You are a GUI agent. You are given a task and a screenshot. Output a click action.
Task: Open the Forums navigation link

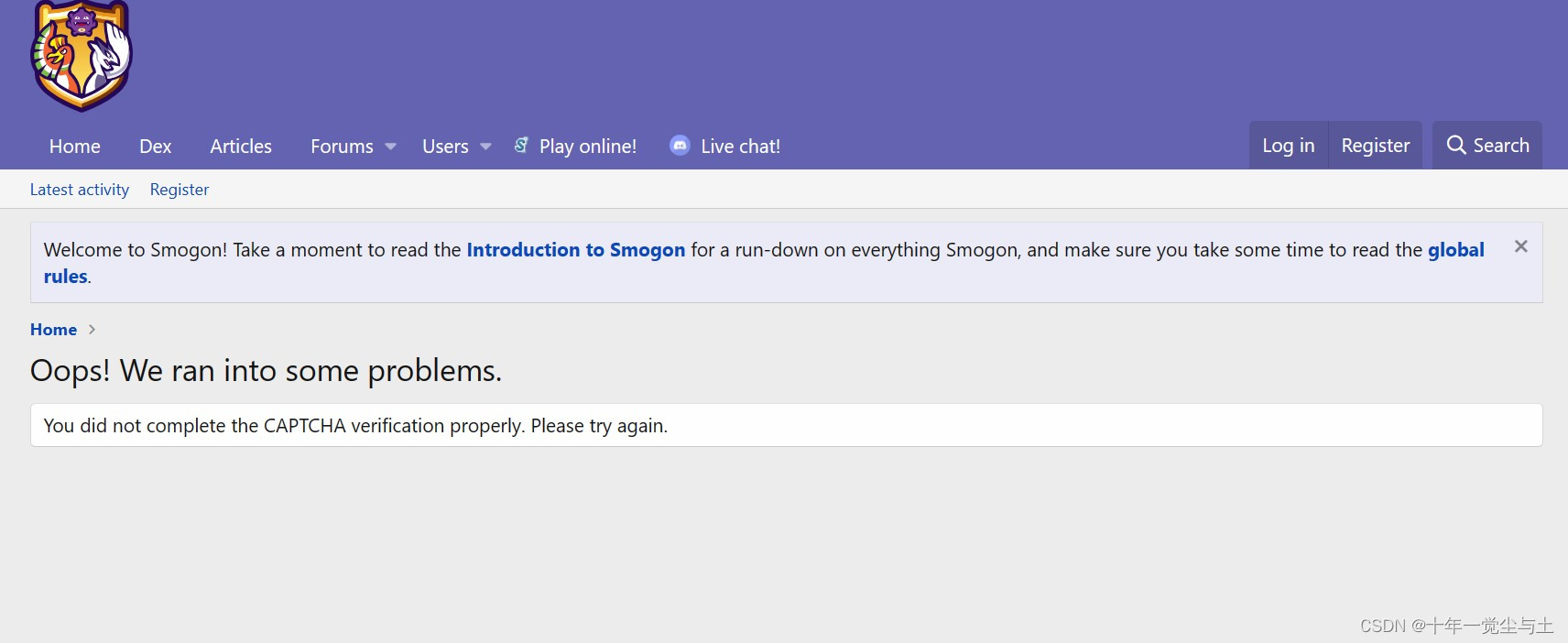pos(342,147)
